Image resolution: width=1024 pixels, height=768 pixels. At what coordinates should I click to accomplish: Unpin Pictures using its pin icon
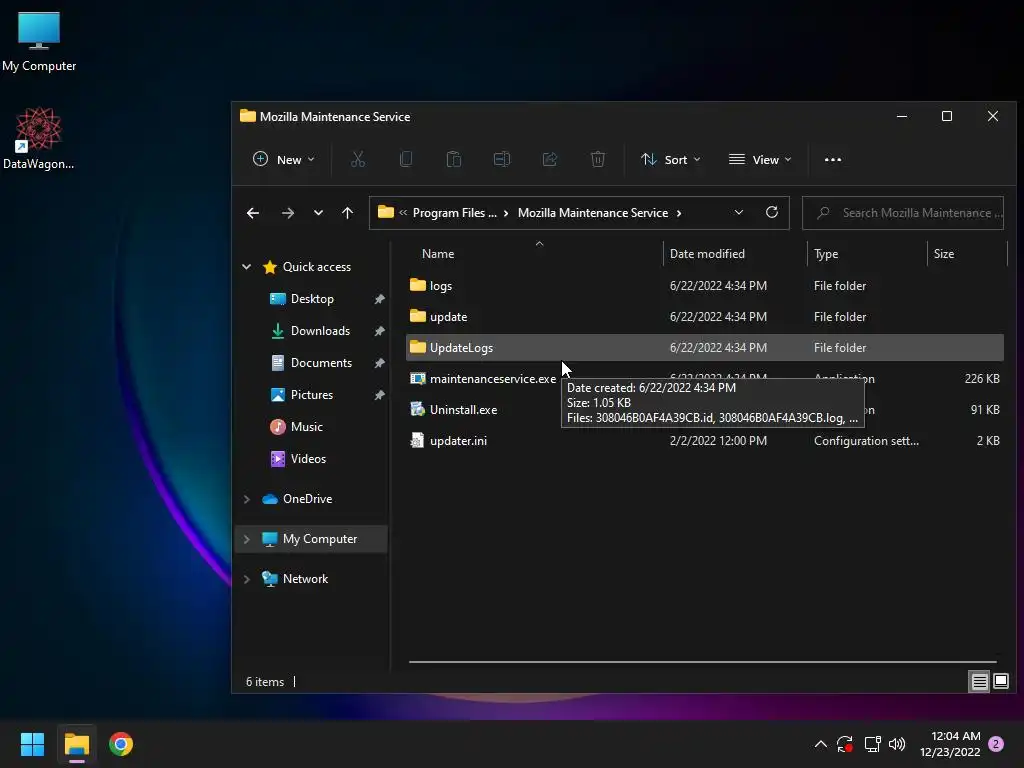[379, 395]
